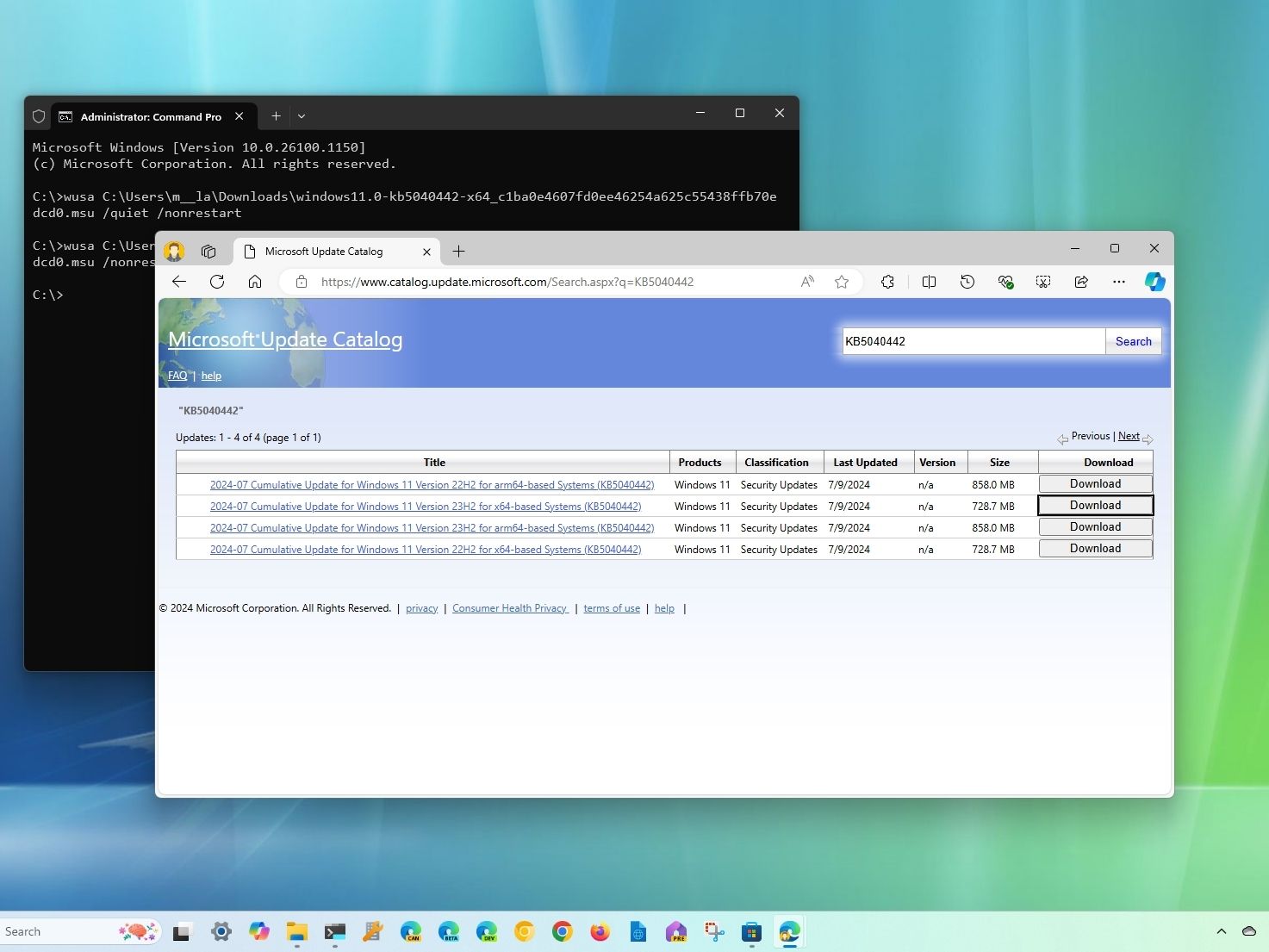This screenshot has height=952, width=1269.
Task: Click the Share icon in Edge toolbar
Action: coord(1081,282)
